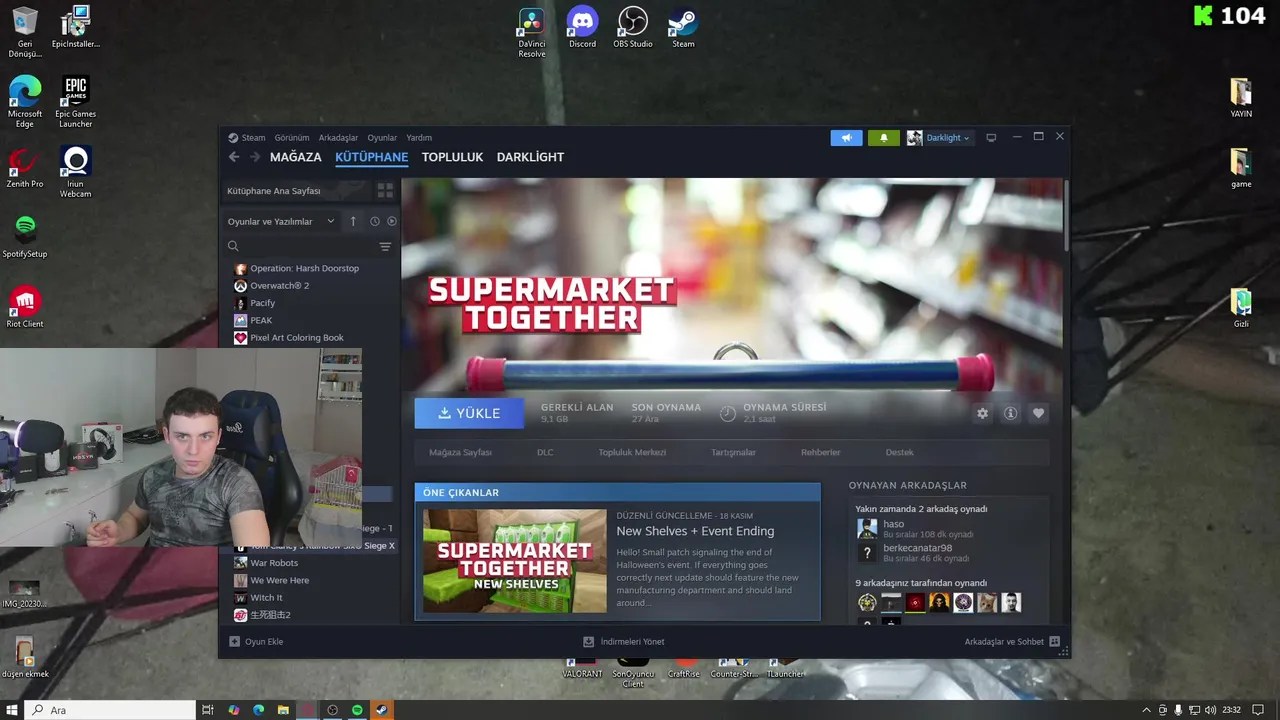
Task: Click Steam's blue megaphone announcements icon
Action: (x=846, y=138)
